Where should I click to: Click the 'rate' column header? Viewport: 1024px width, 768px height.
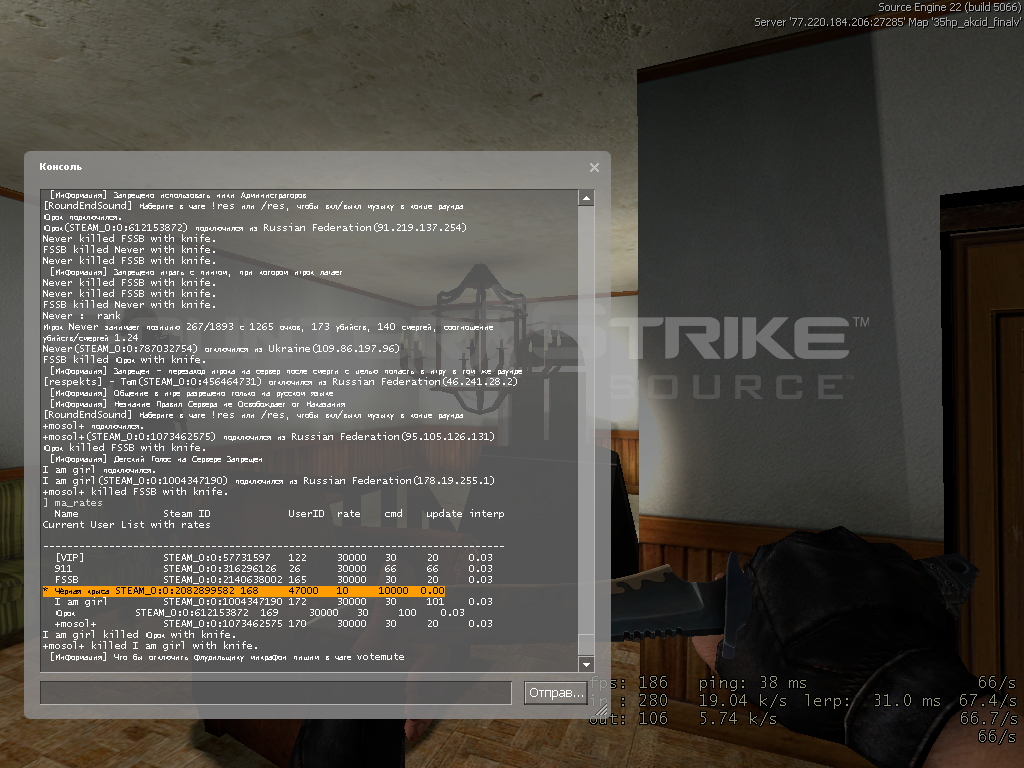pos(349,514)
